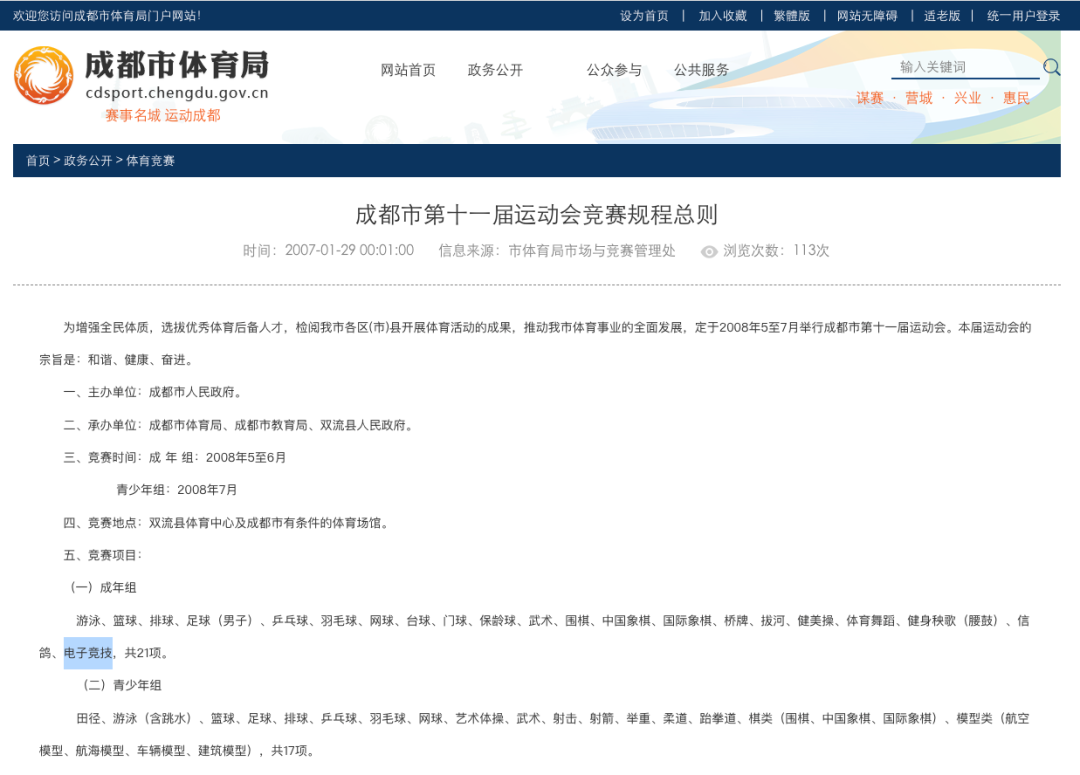The image size is (1080, 775).
Task: Click 统一用户登录 to log in
Action: pos(1023,16)
